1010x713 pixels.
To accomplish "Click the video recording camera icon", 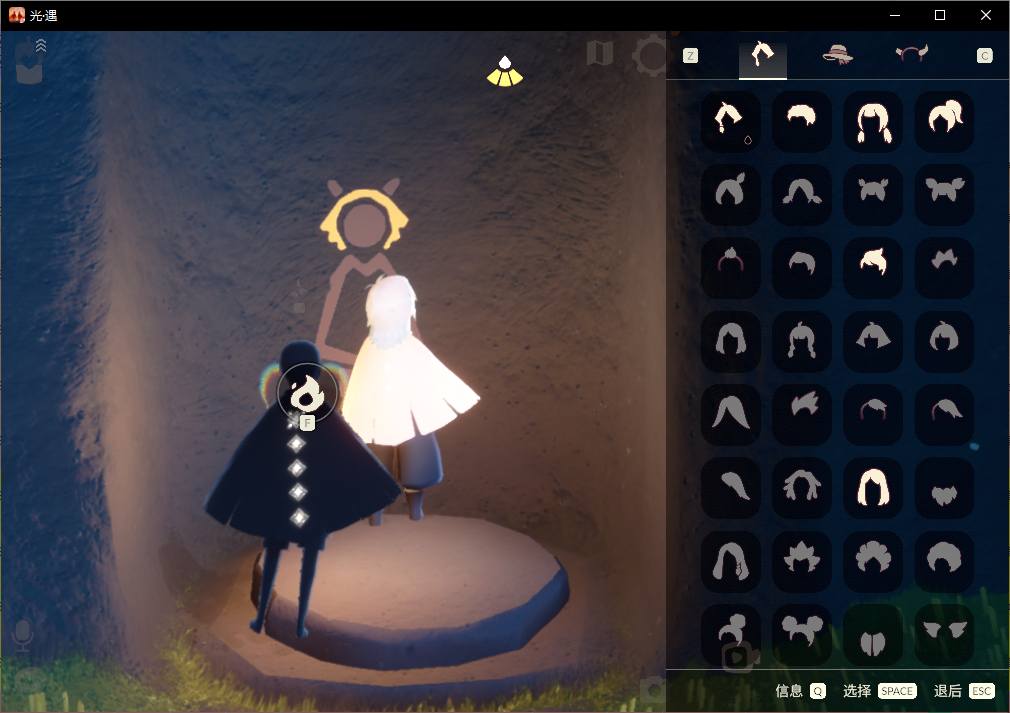I will pyautogui.click(x=738, y=657).
